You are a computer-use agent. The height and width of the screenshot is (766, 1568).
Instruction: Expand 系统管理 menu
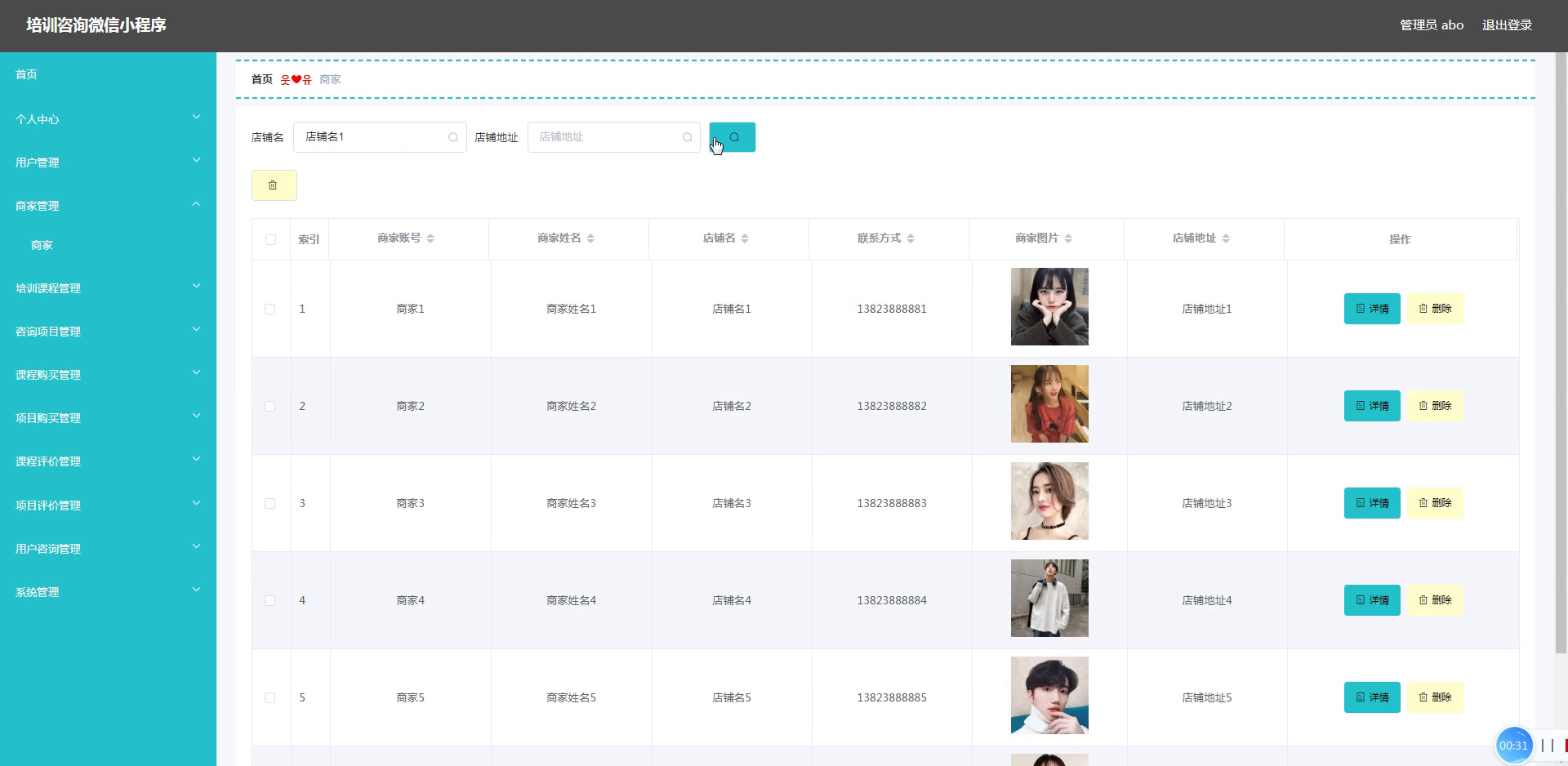[108, 591]
